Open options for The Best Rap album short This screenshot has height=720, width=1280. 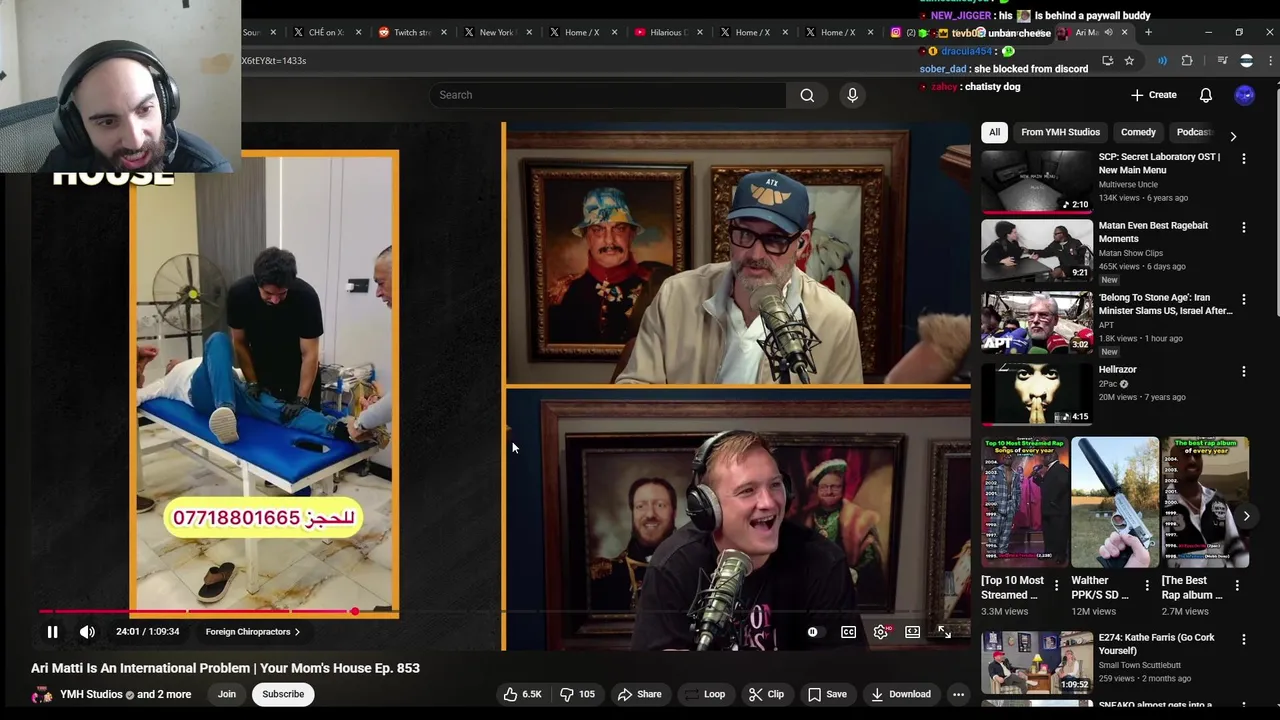pyautogui.click(x=1237, y=586)
